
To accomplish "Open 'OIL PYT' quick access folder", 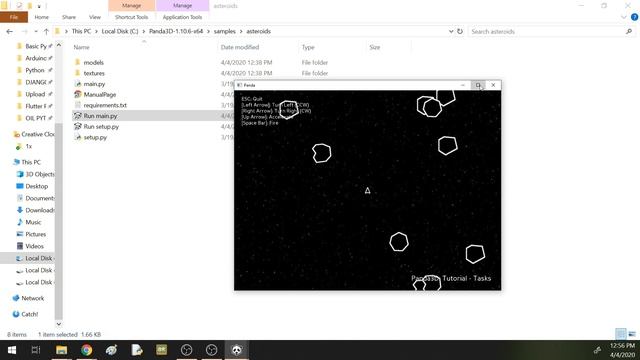I will (x=35, y=118).
